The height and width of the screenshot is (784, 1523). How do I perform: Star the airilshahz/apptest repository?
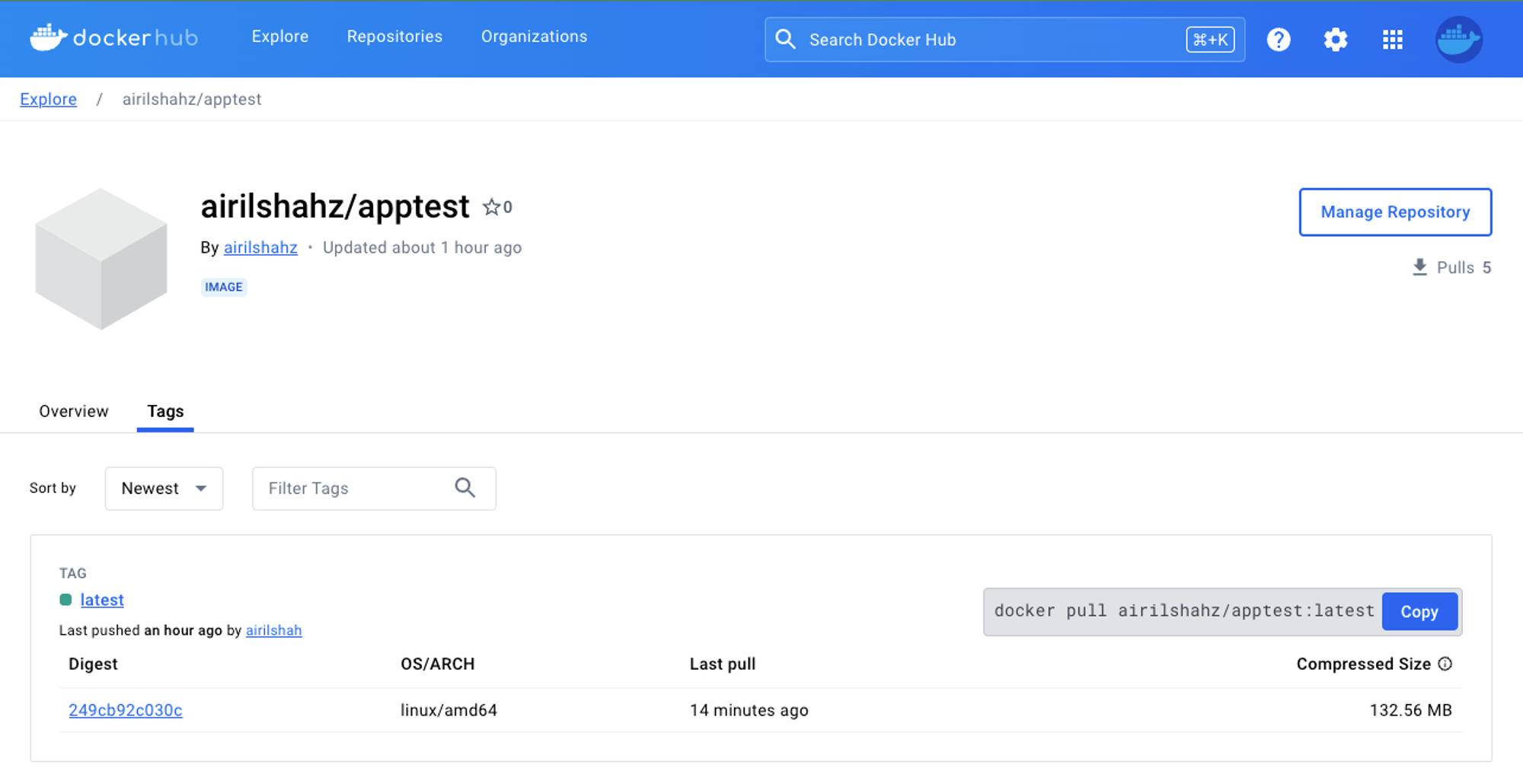(x=491, y=207)
